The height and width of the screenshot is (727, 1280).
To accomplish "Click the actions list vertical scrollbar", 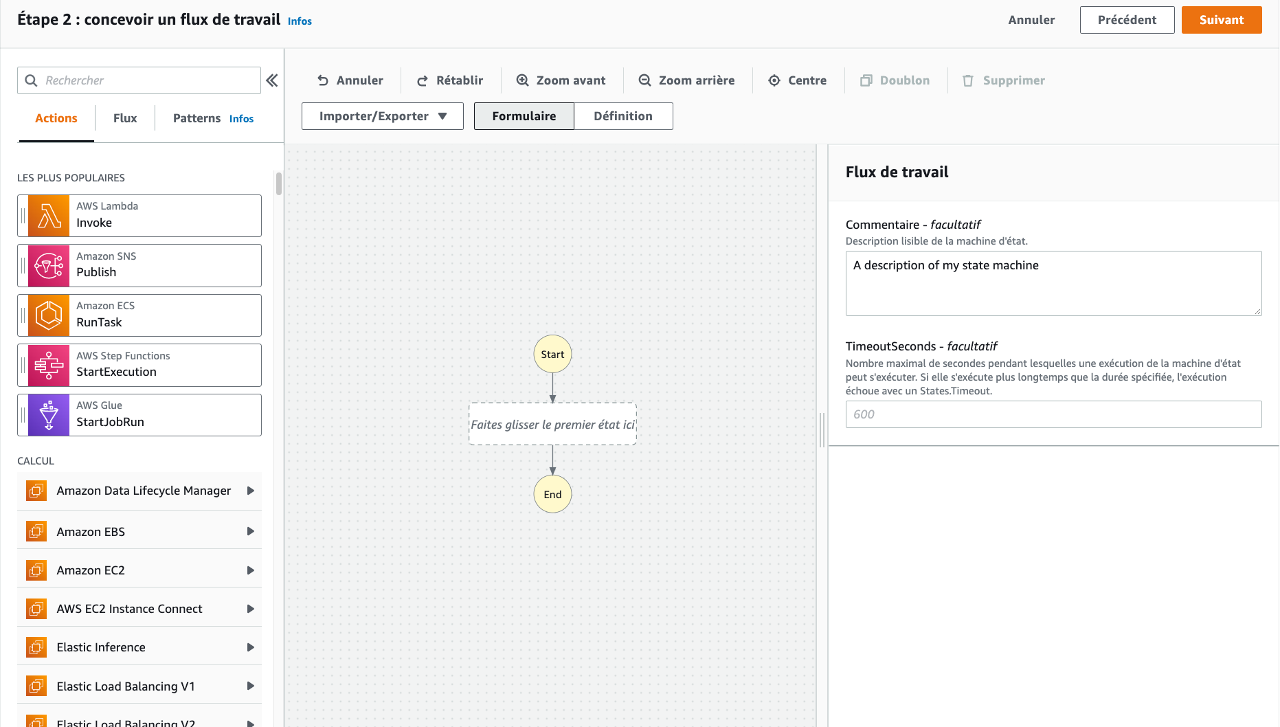I will [279, 184].
